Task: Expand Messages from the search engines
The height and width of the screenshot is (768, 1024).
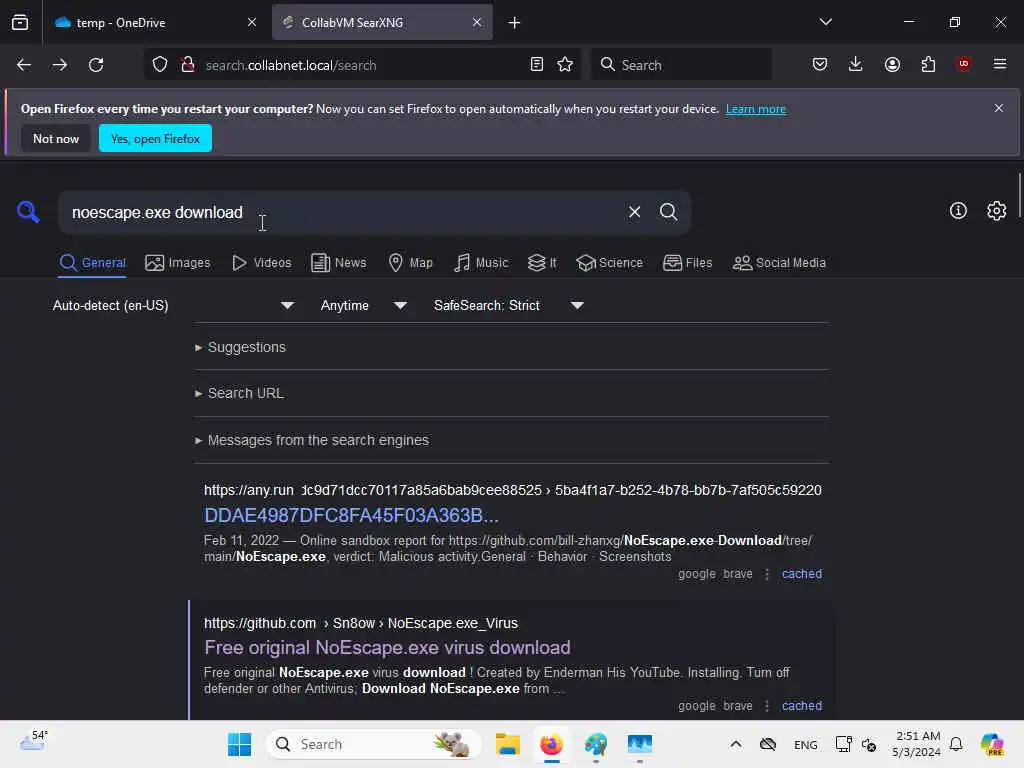Action: pyautogui.click(x=312, y=440)
